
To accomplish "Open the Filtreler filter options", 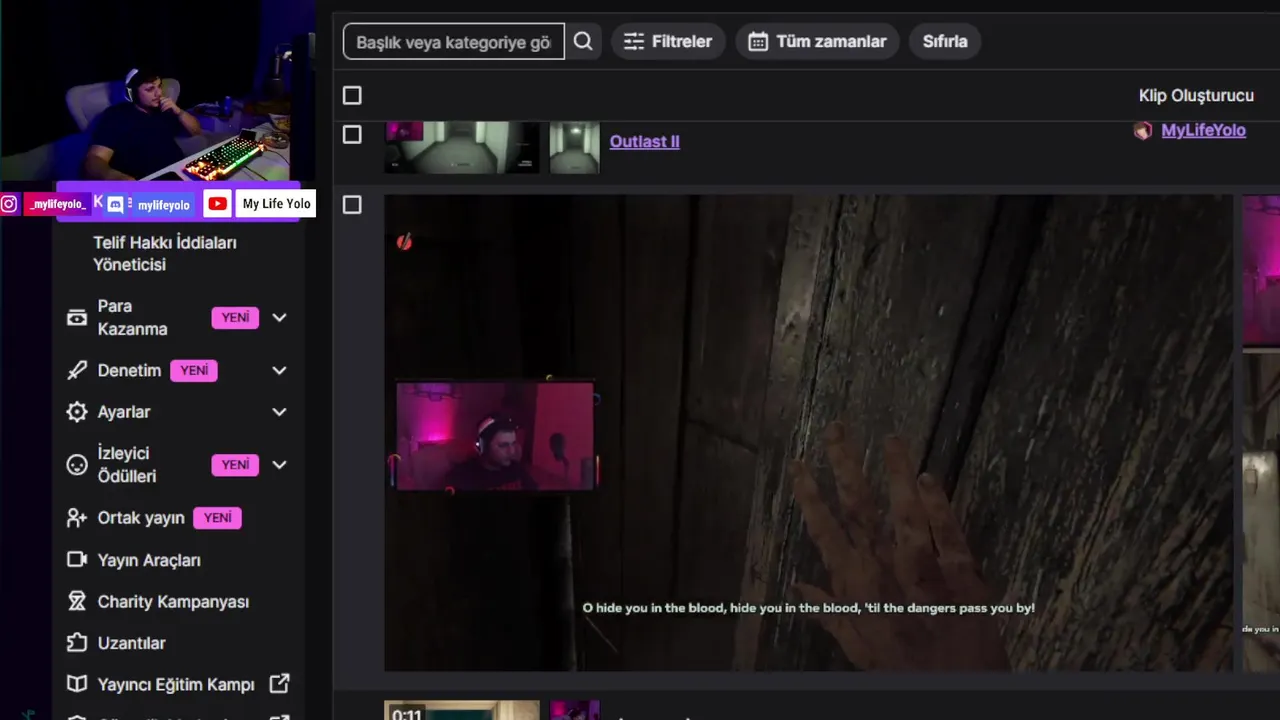I will pyautogui.click(x=668, y=41).
